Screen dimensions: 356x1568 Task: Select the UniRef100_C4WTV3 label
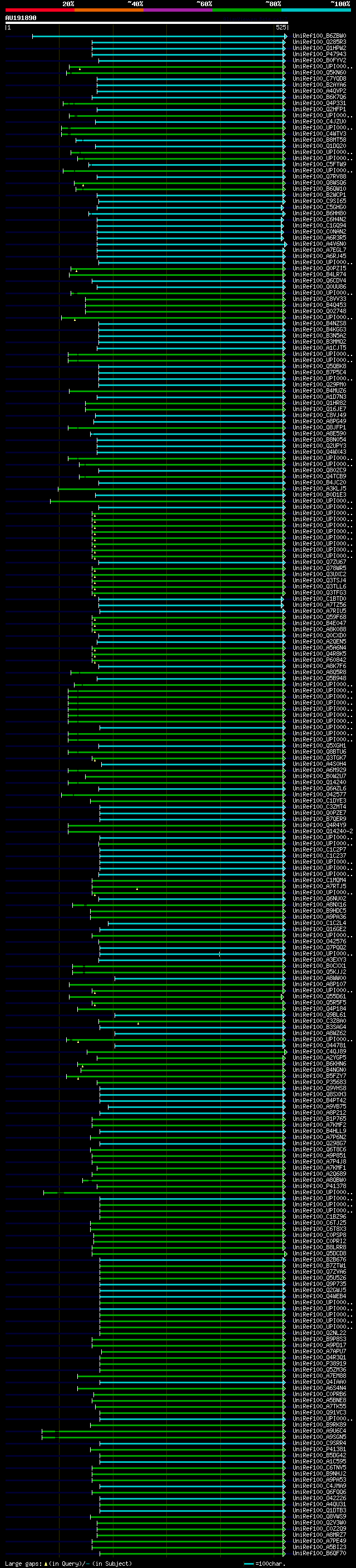(319, 134)
